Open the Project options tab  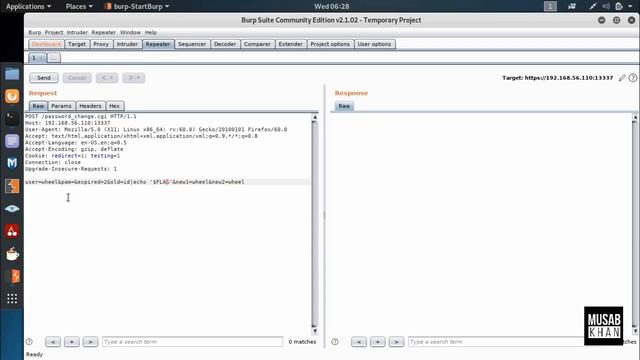click(330, 44)
